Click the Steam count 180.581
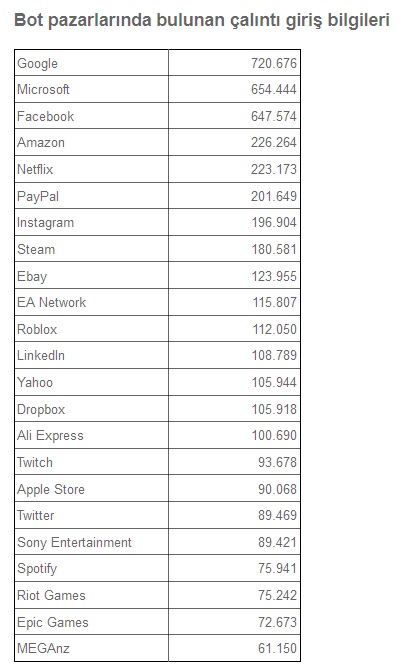Screen dimensions: 399x669 [x=274, y=249]
